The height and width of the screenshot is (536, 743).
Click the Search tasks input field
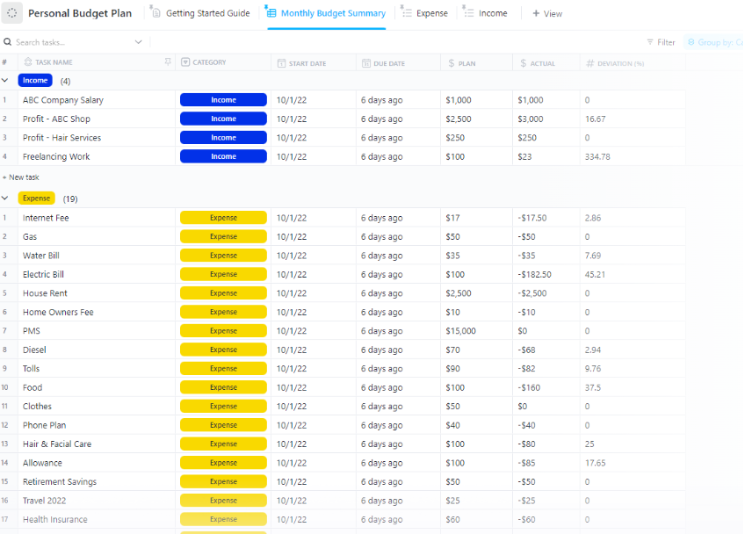click(70, 43)
